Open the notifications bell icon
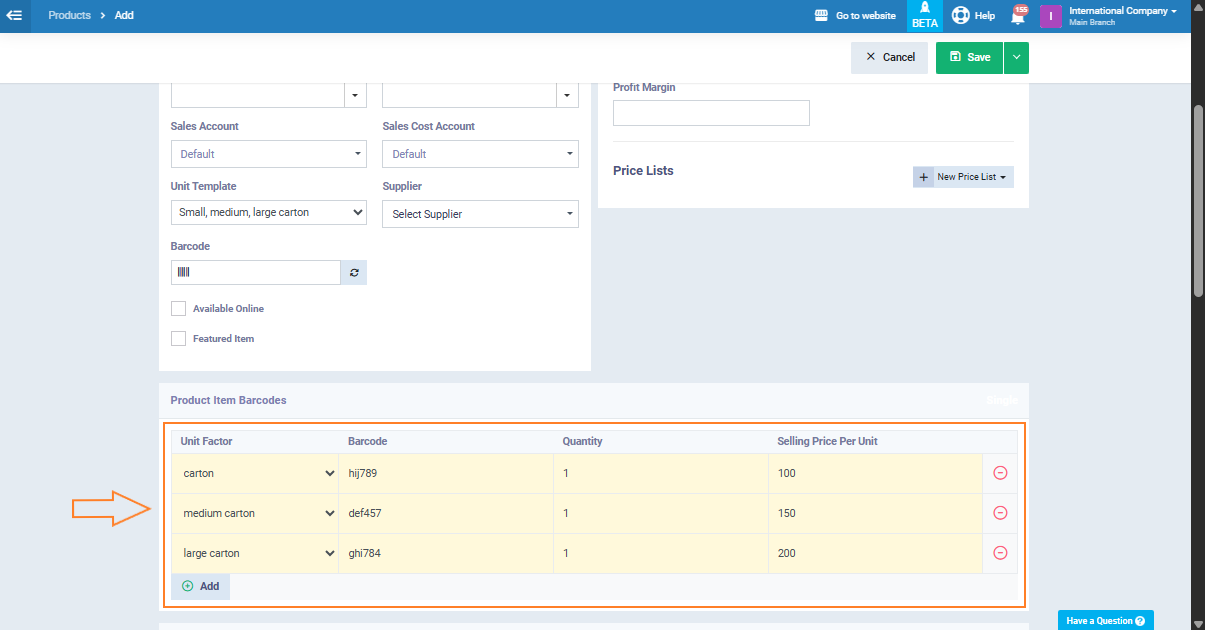 (1018, 16)
